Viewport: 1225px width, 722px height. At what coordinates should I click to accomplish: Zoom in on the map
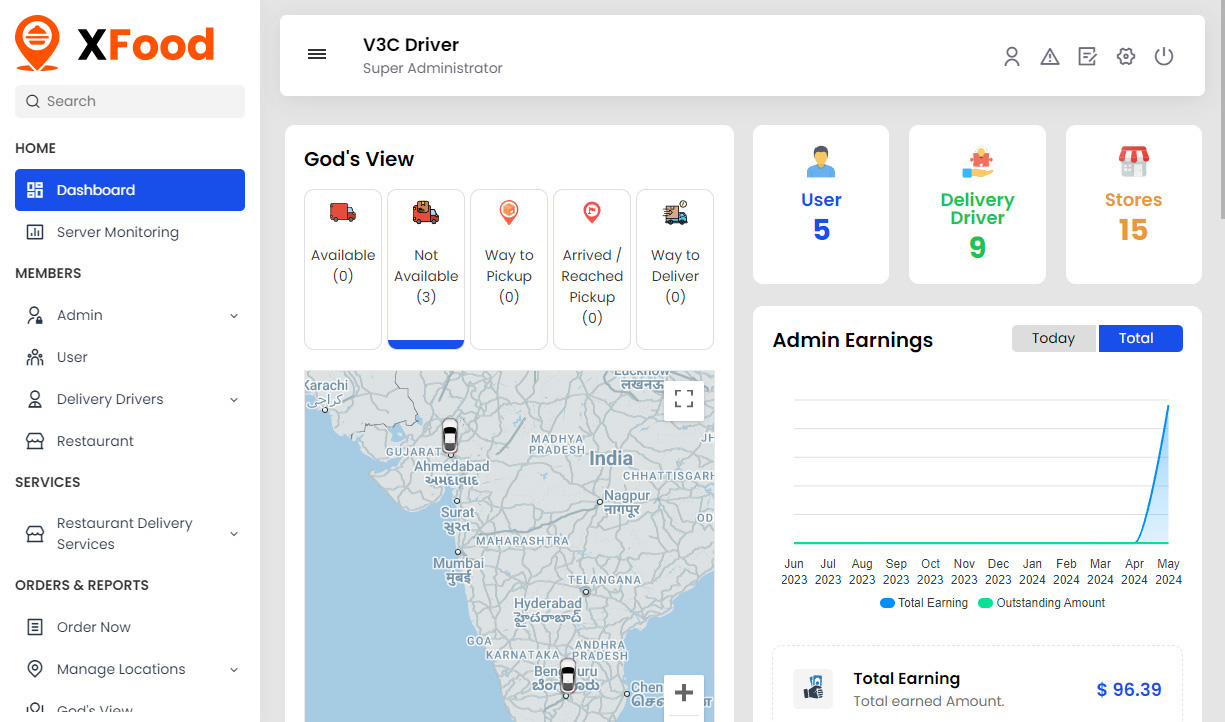tap(684, 692)
